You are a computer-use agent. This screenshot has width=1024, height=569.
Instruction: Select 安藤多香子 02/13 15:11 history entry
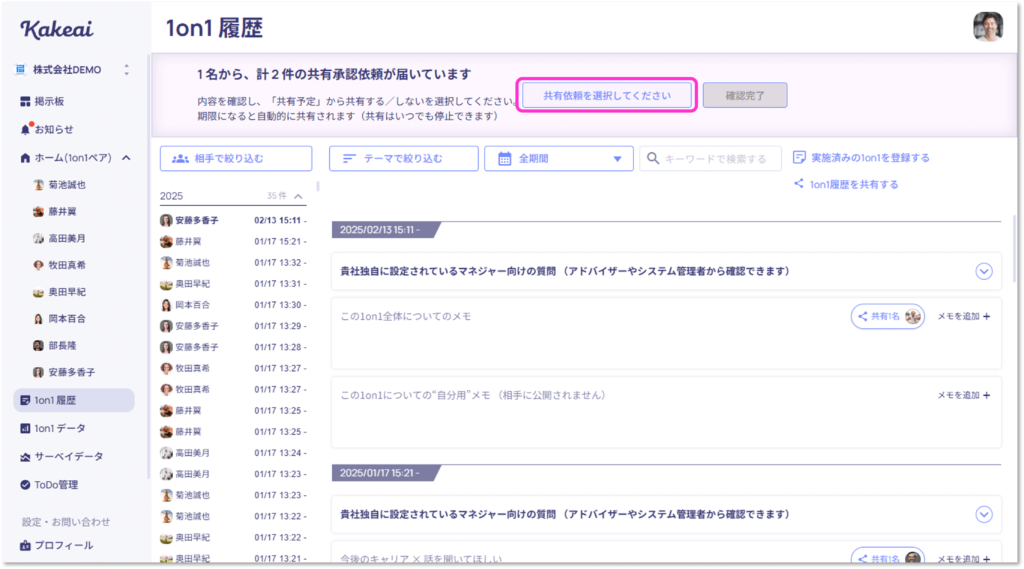(x=233, y=221)
